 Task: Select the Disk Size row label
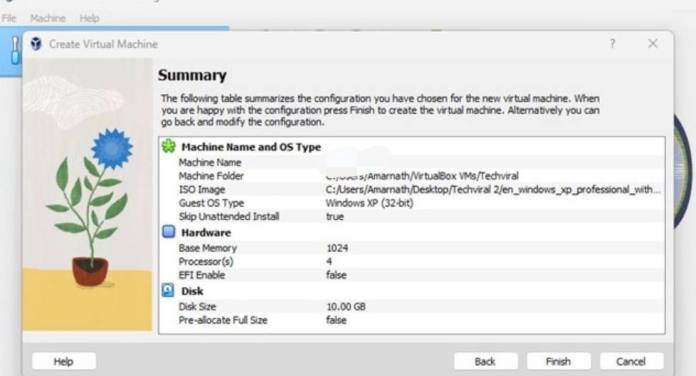(x=197, y=306)
